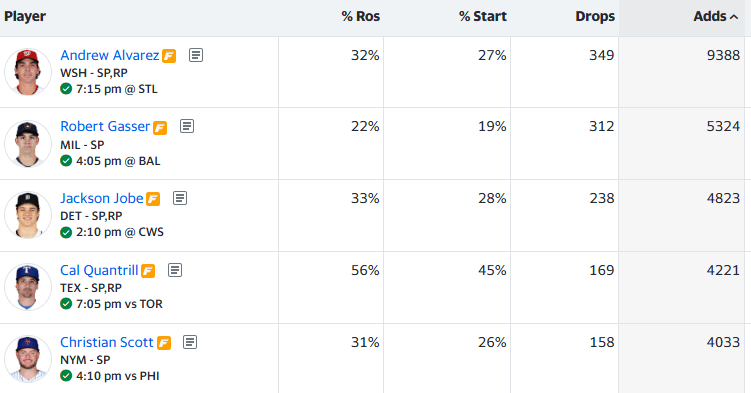Click orange fantasy badge beside Andrew Alvarez

tap(169, 56)
